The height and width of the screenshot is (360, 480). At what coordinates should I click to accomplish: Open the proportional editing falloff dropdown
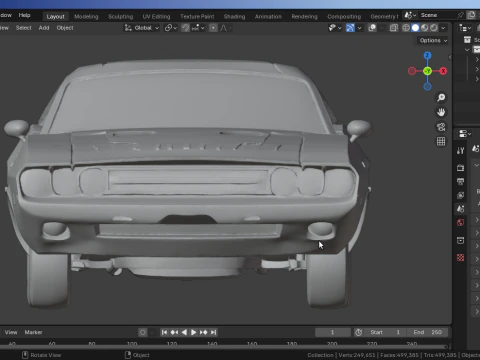(x=225, y=28)
